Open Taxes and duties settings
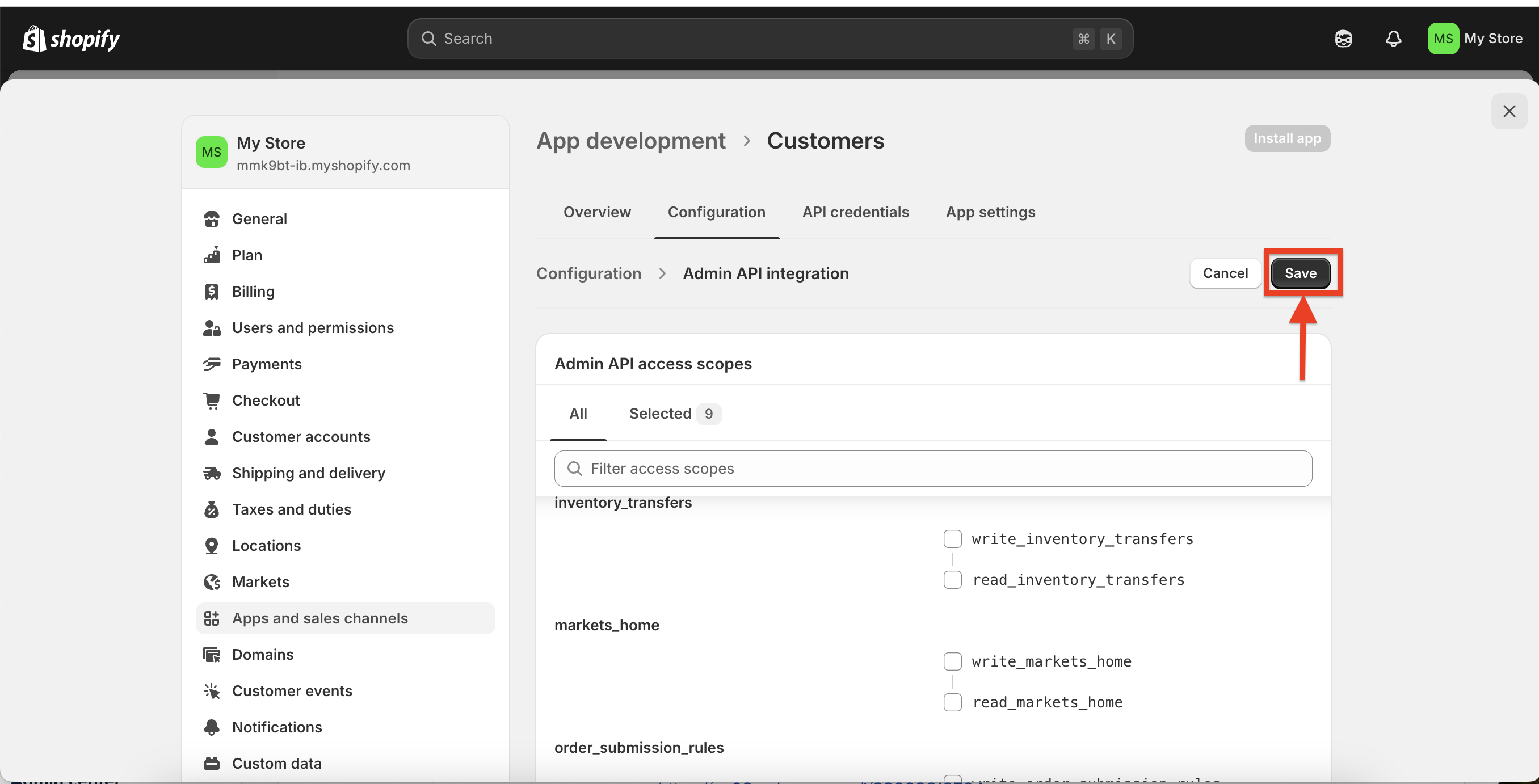 (292, 509)
